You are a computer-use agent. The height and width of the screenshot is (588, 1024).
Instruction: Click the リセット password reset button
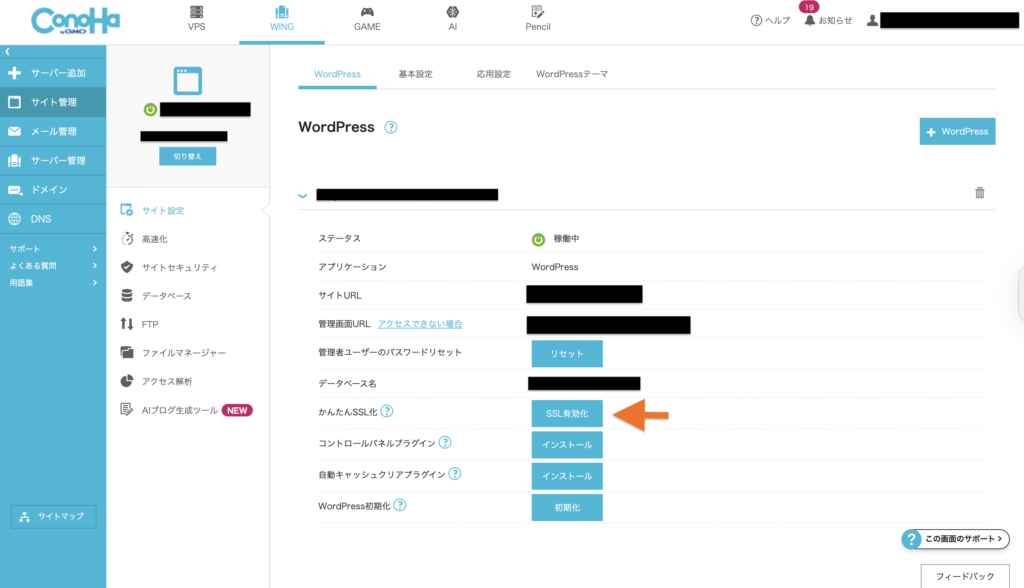point(566,354)
